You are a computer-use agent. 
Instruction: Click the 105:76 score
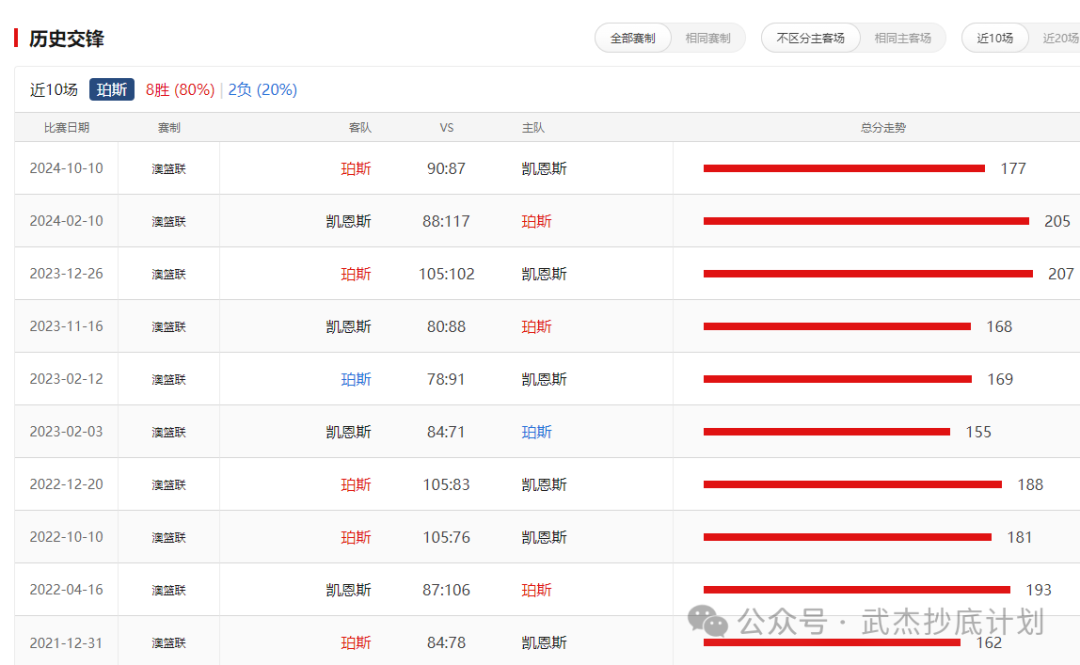446,538
